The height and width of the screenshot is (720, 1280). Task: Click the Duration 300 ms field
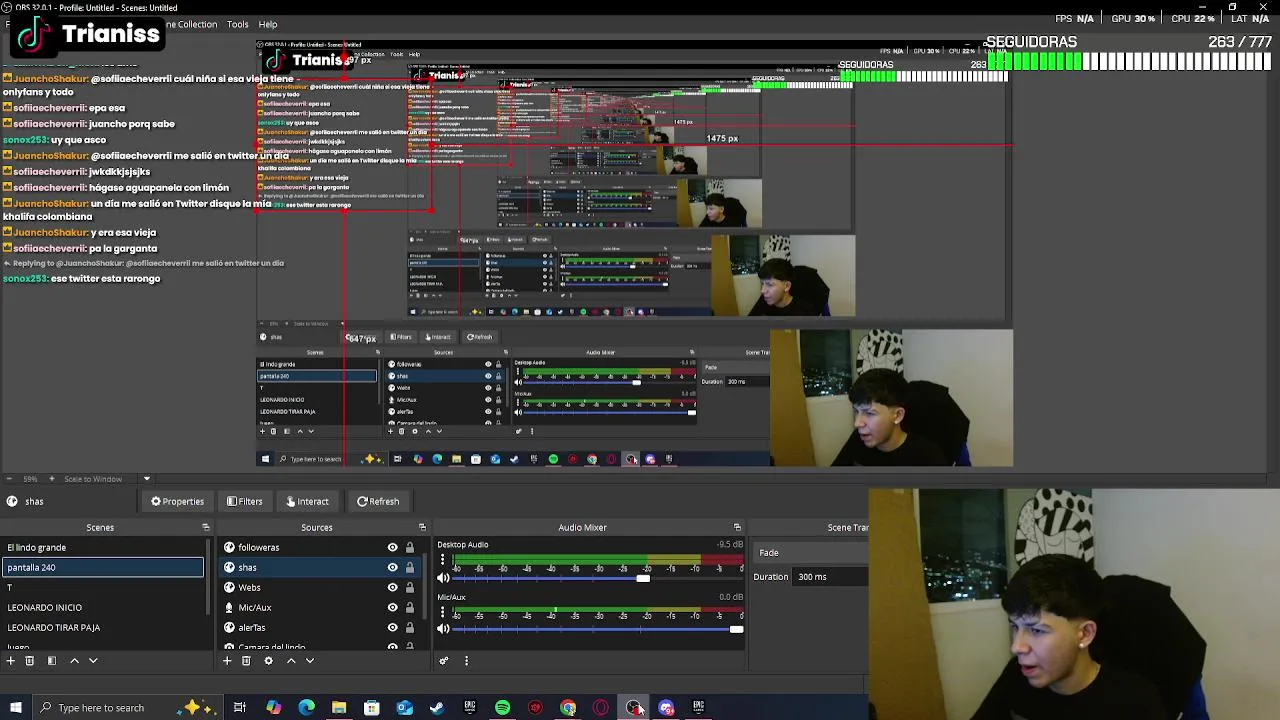coord(830,577)
